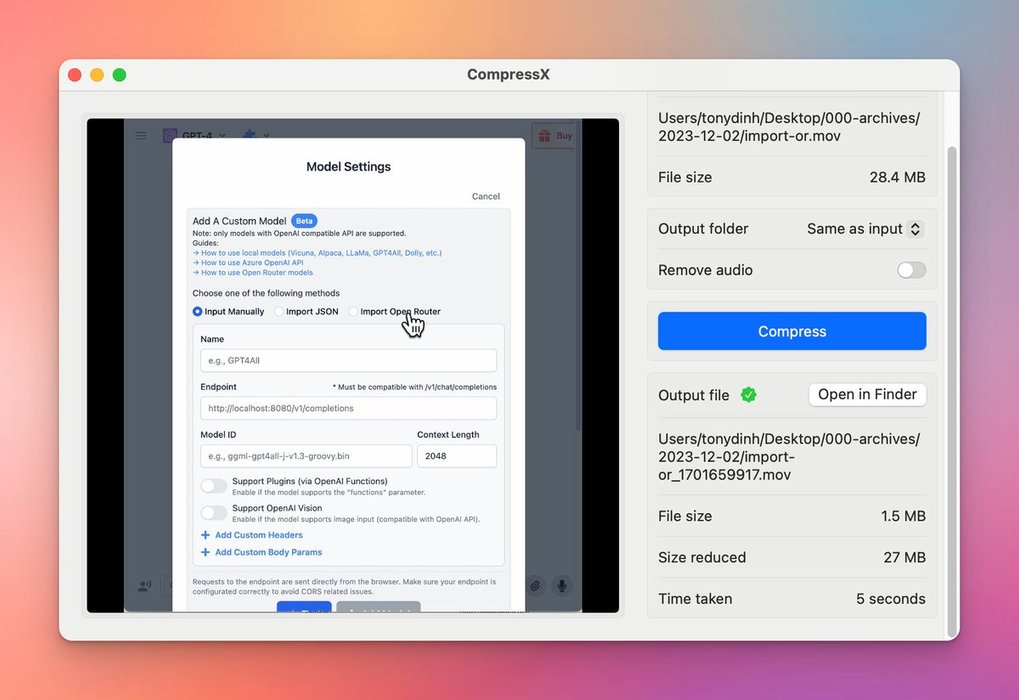Click the 'CompressX' window title
This screenshot has width=1019, height=700.
point(508,75)
